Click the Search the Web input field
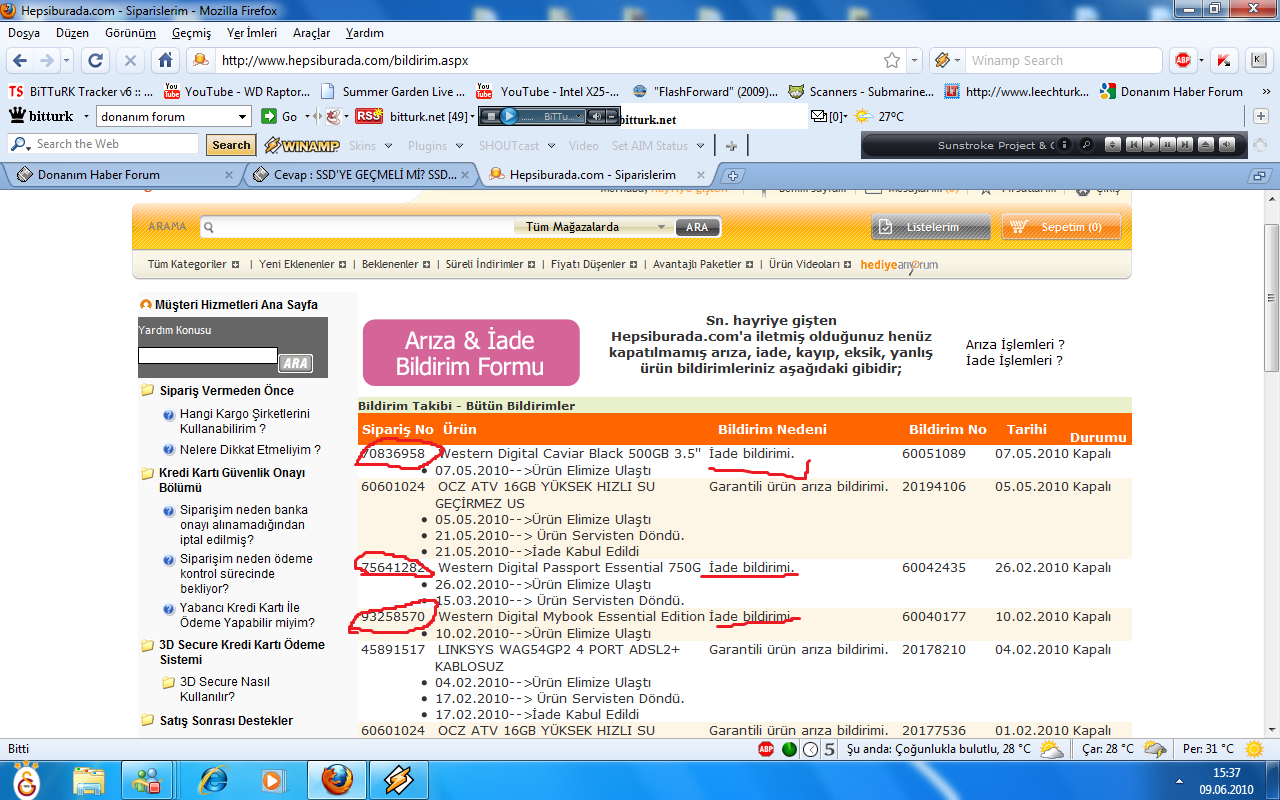Screen dimensions: 1280x800 pyautogui.click(x=104, y=144)
